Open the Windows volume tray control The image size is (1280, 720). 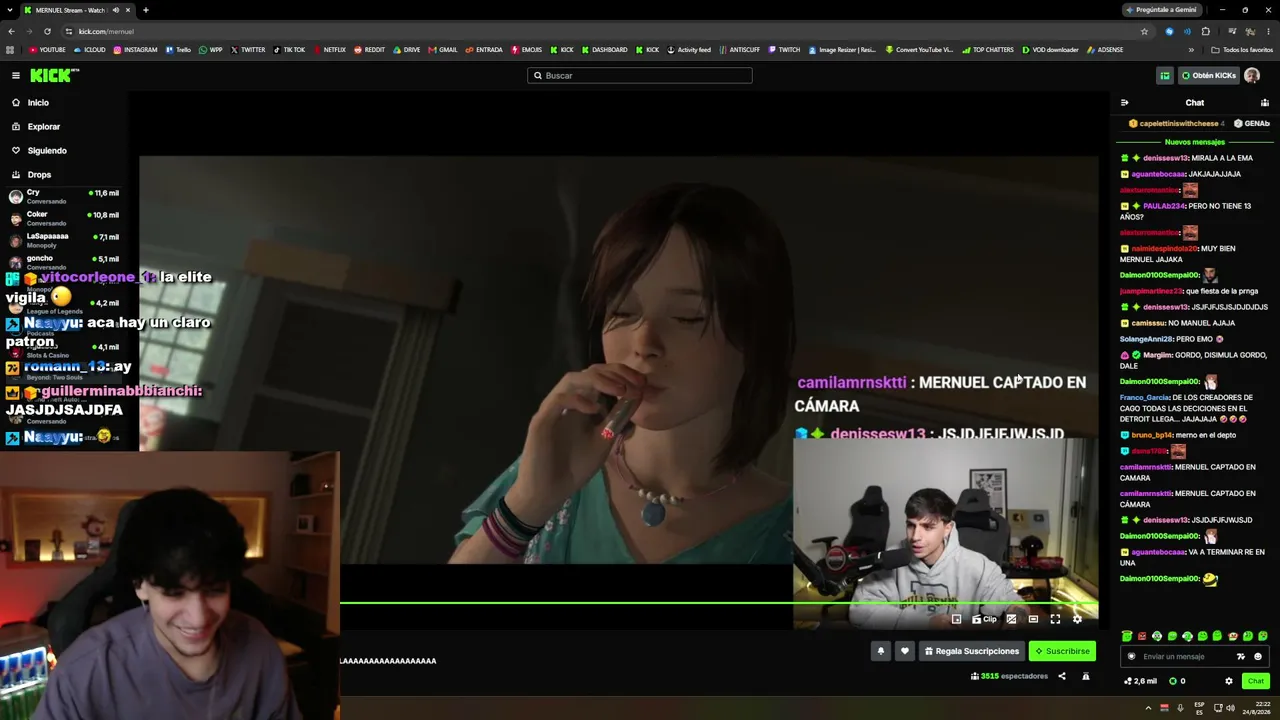tap(1230, 708)
